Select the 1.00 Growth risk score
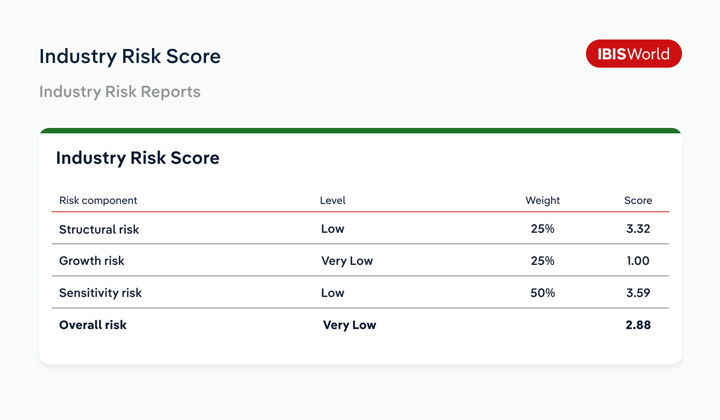Screen dimensions: 720x420 pyautogui.click(x=638, y=261)
